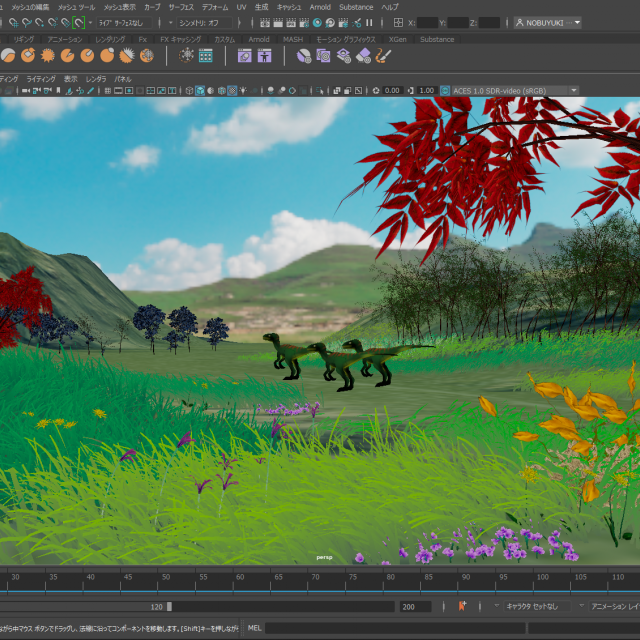Image resolution: width=640 pixels, height=640 pixels.
Task: Switch to the MASH shelf tab
Action: (293, 40)
